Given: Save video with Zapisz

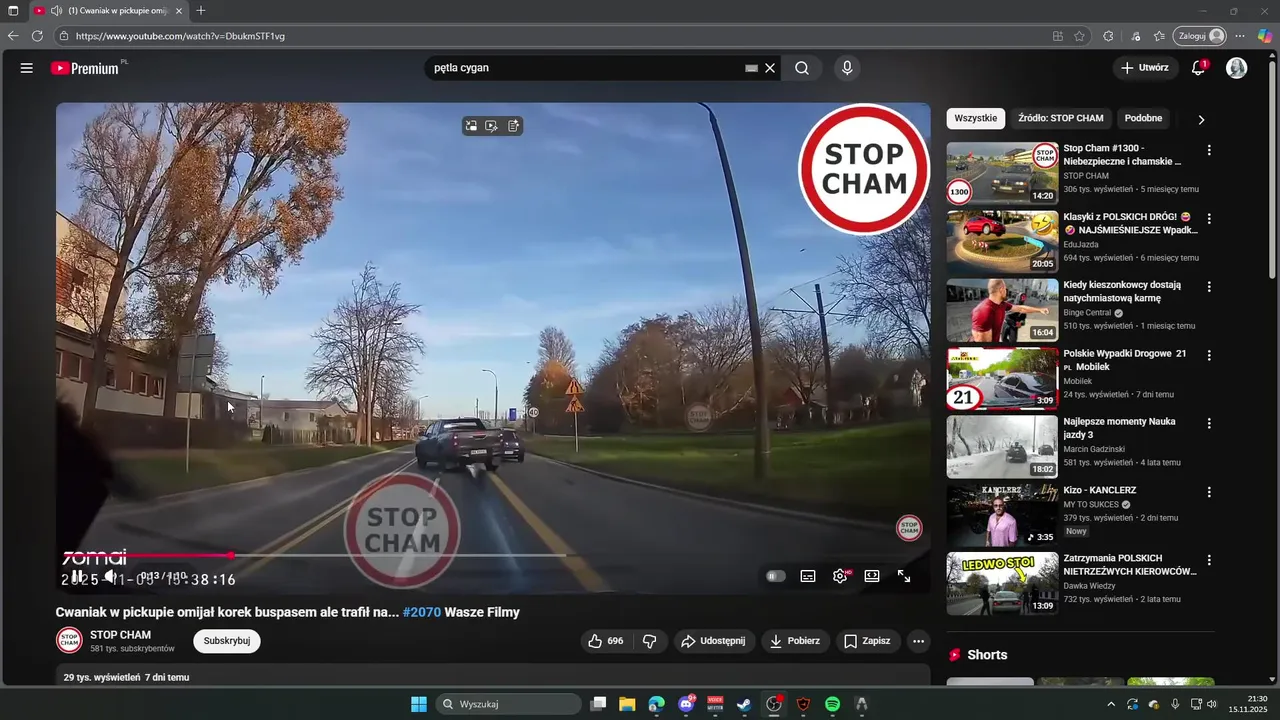Looking at the screenshot, I should pos(867,641).
